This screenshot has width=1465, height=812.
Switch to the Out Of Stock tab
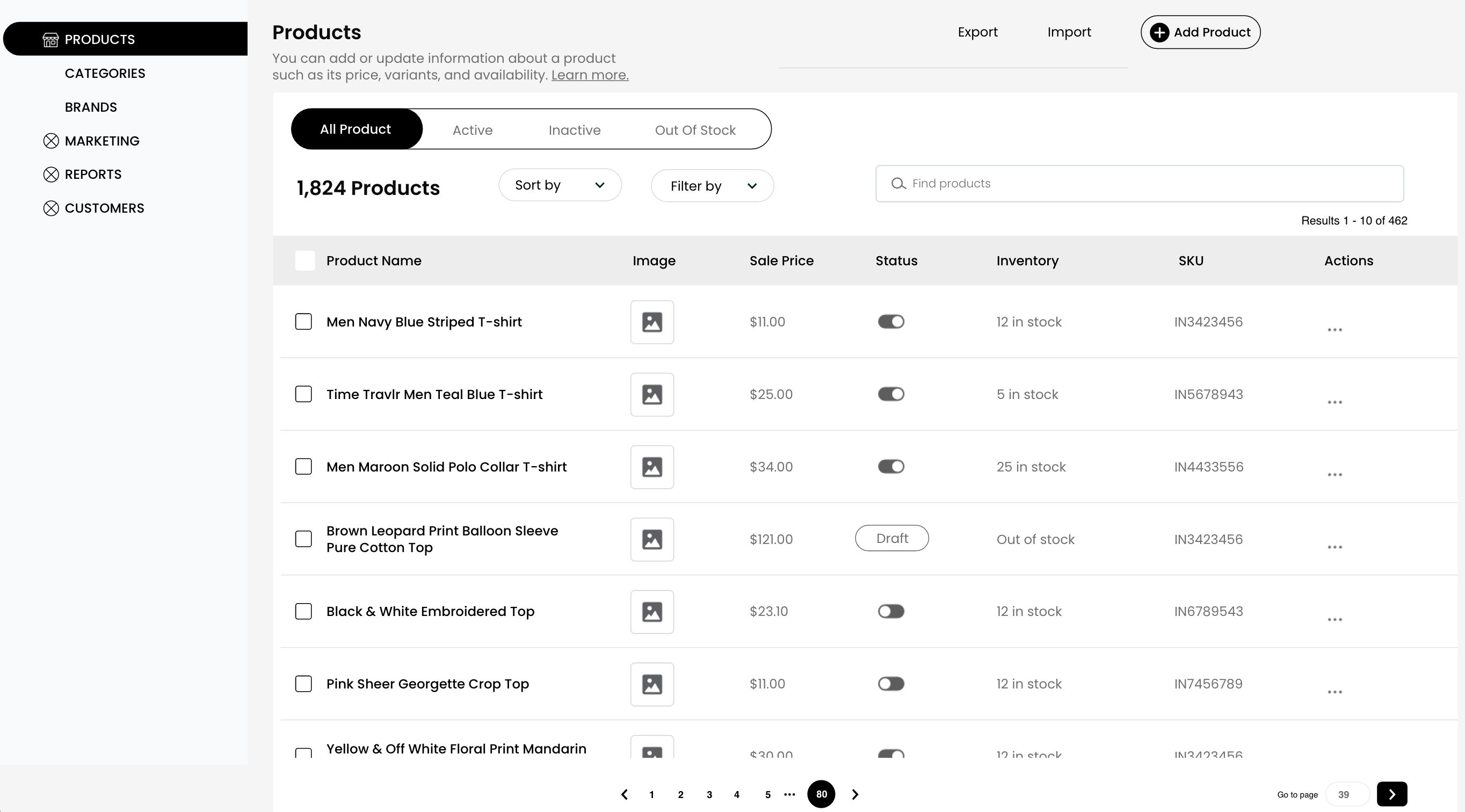(695, 130)
